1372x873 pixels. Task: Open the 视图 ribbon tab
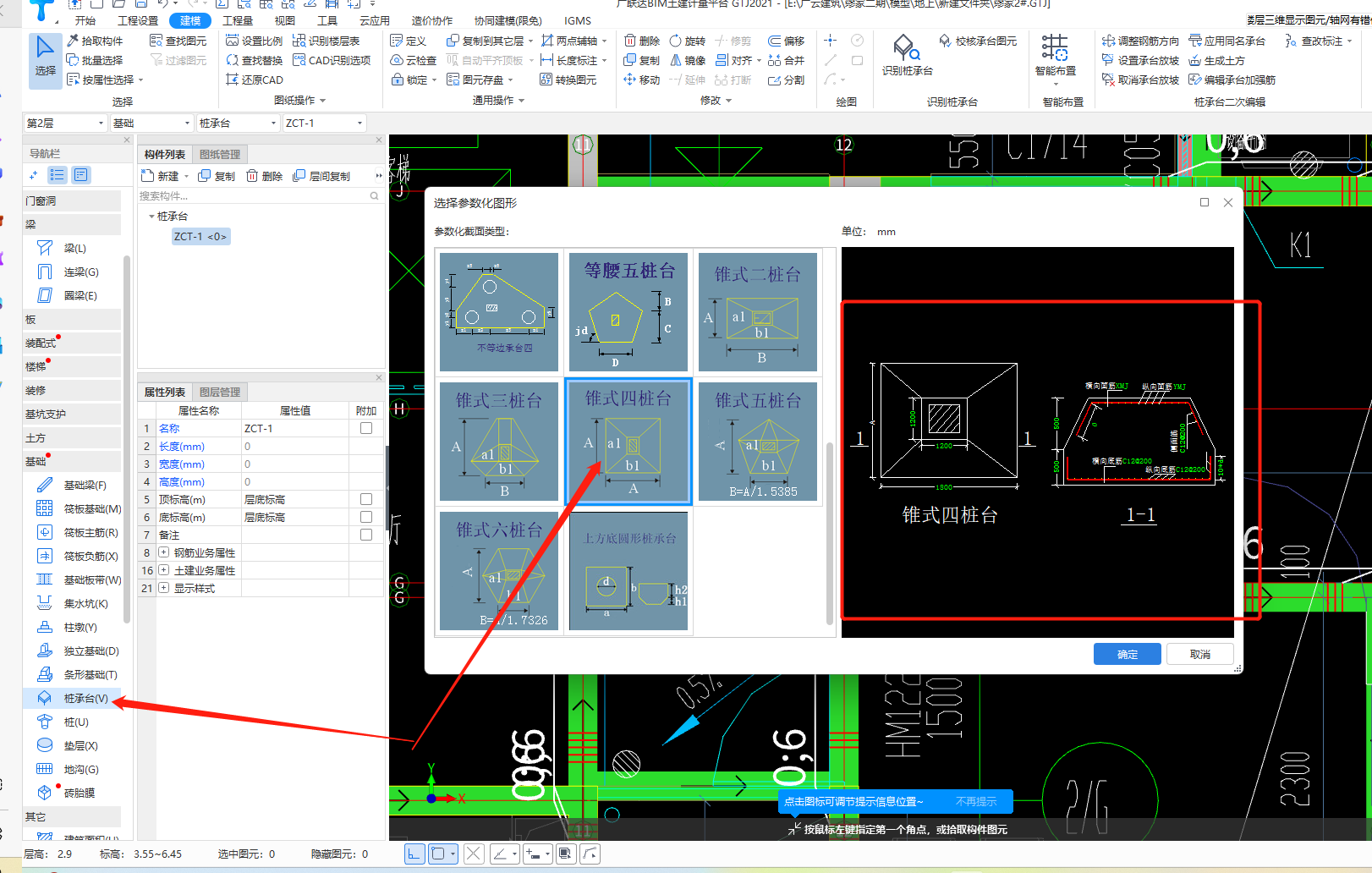click(285, 20)
